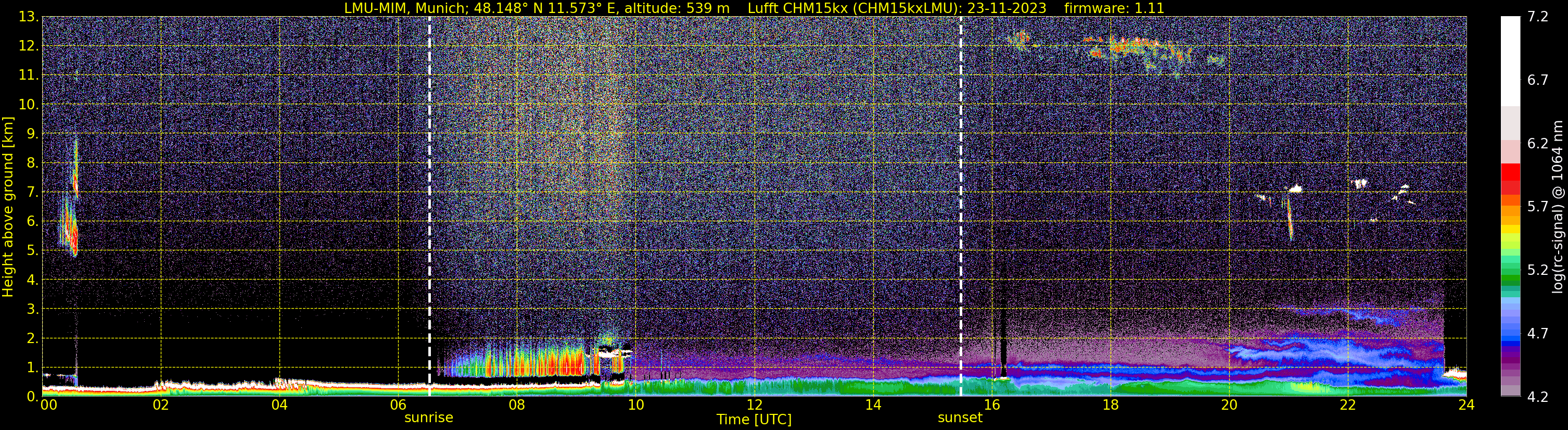Click height tick label 2.
1568x430 pixels.
click(33, 338)
